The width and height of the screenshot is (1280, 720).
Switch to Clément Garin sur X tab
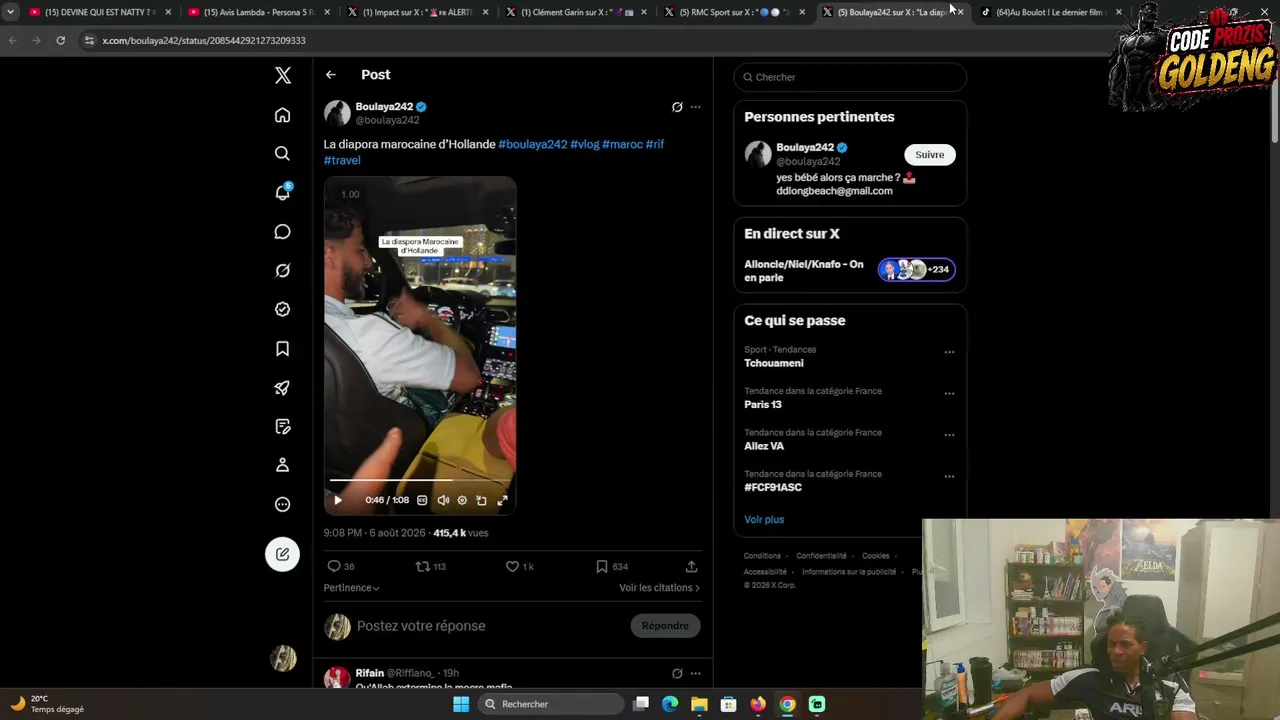click(x=575, y=12)
